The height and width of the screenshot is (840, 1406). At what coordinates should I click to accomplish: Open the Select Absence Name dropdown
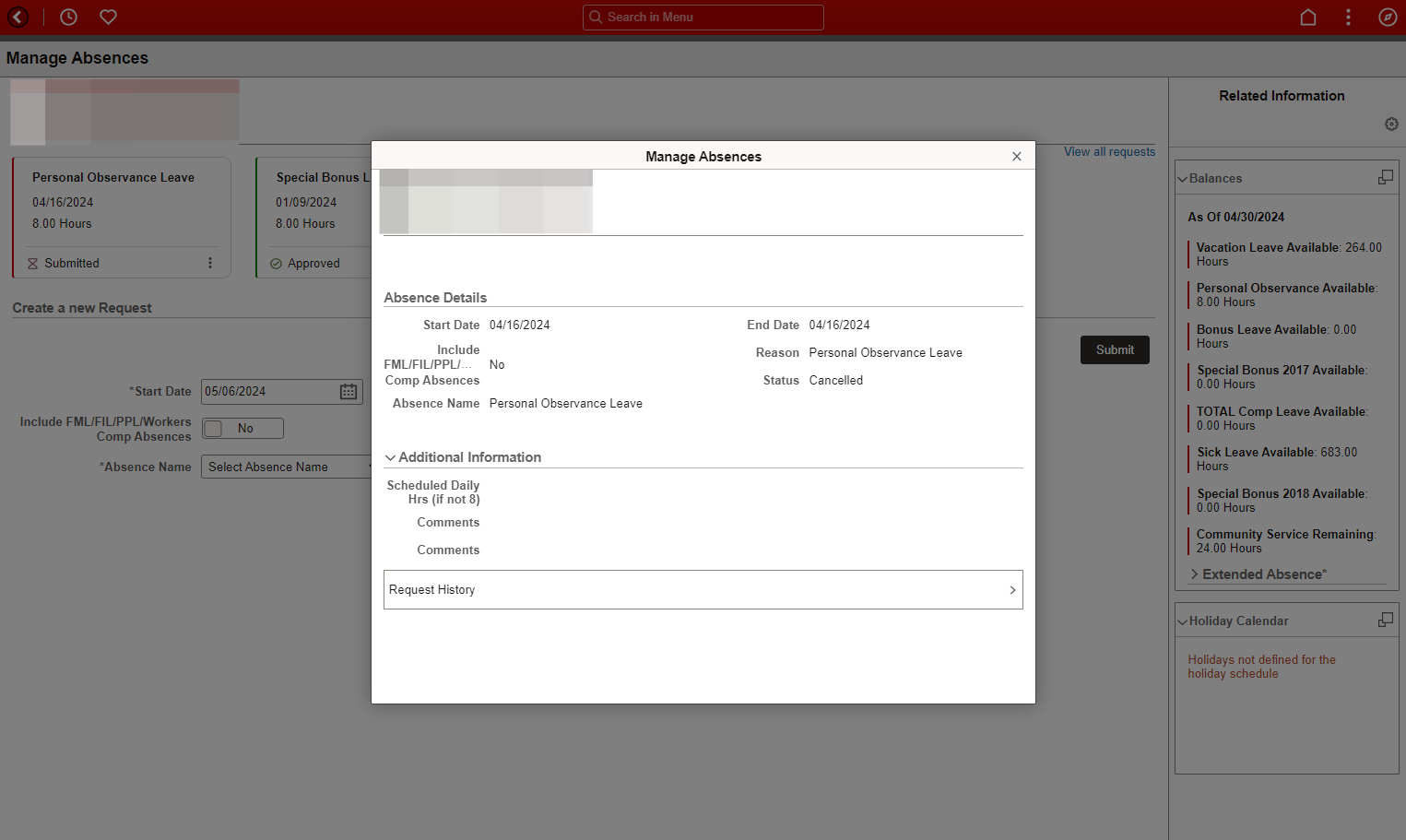pyautogui.click(x=287, y=467)
